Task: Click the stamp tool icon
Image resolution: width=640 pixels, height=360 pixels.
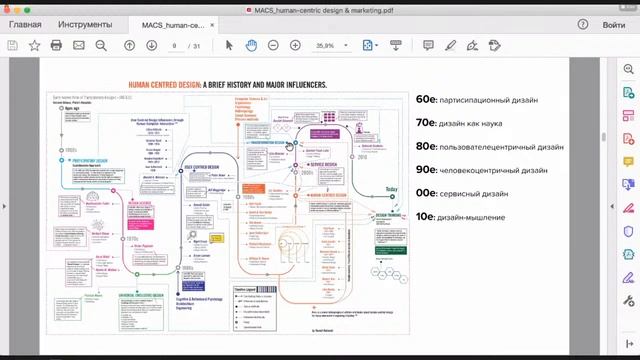Action: 494,45
